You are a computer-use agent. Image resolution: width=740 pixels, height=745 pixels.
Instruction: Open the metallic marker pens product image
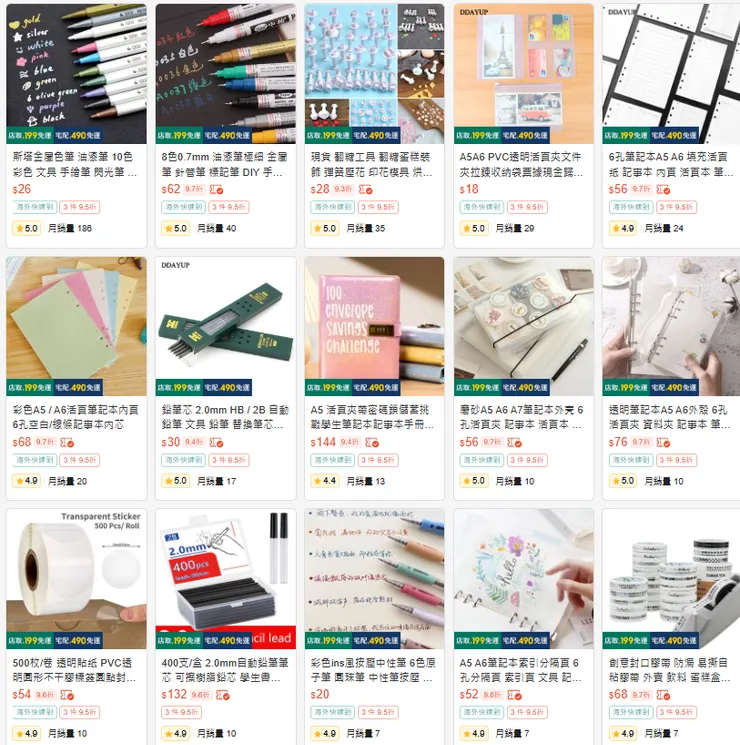point(77,74)
